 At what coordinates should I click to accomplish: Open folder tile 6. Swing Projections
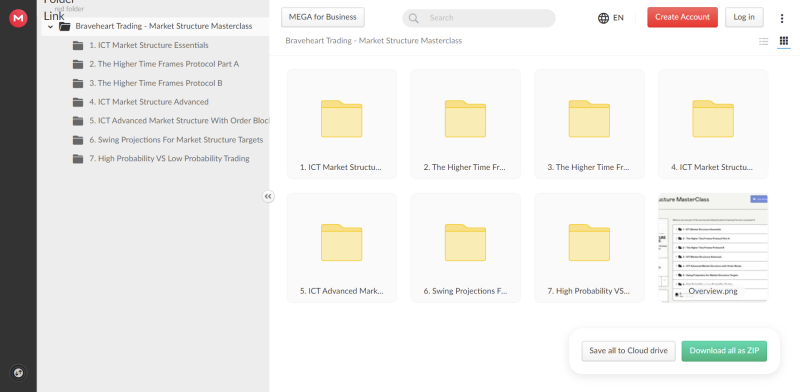465,248
